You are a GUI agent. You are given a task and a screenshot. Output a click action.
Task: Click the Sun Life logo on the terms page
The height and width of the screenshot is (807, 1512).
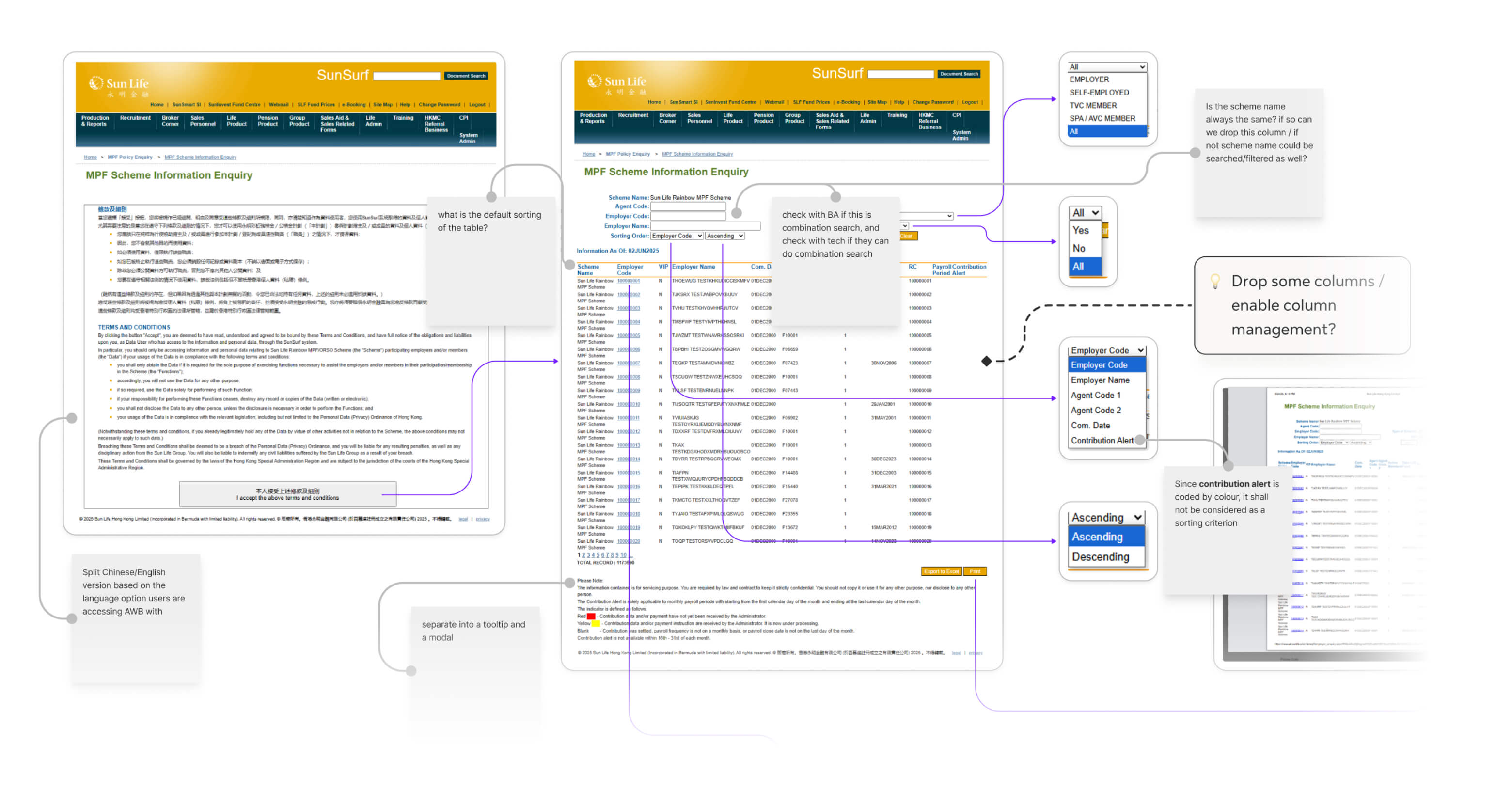tap(119, 85)
